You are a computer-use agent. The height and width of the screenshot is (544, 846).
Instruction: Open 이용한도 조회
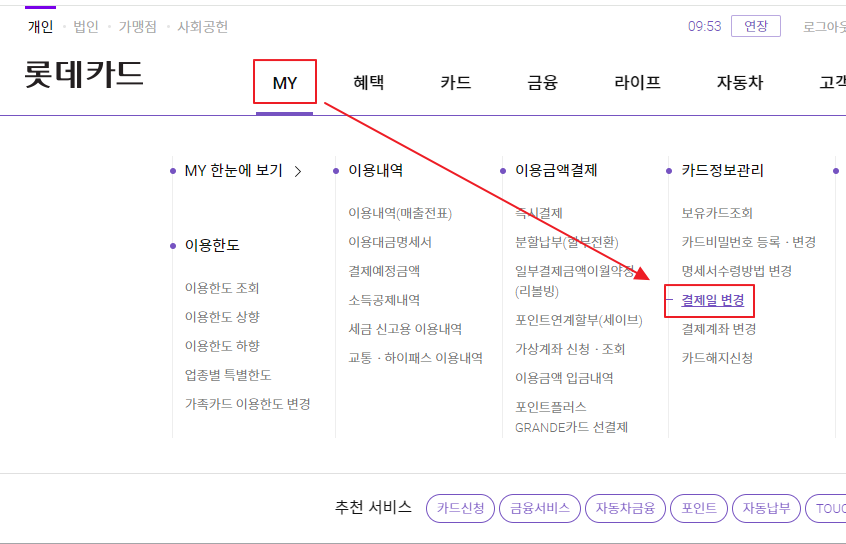click(x=222, y=288)
